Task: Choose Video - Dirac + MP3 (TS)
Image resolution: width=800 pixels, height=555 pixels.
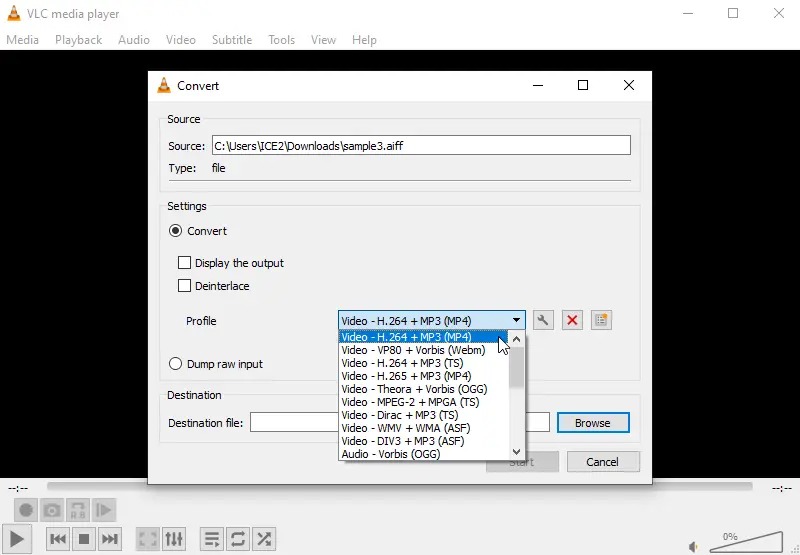Action: (x=423, y=415)
